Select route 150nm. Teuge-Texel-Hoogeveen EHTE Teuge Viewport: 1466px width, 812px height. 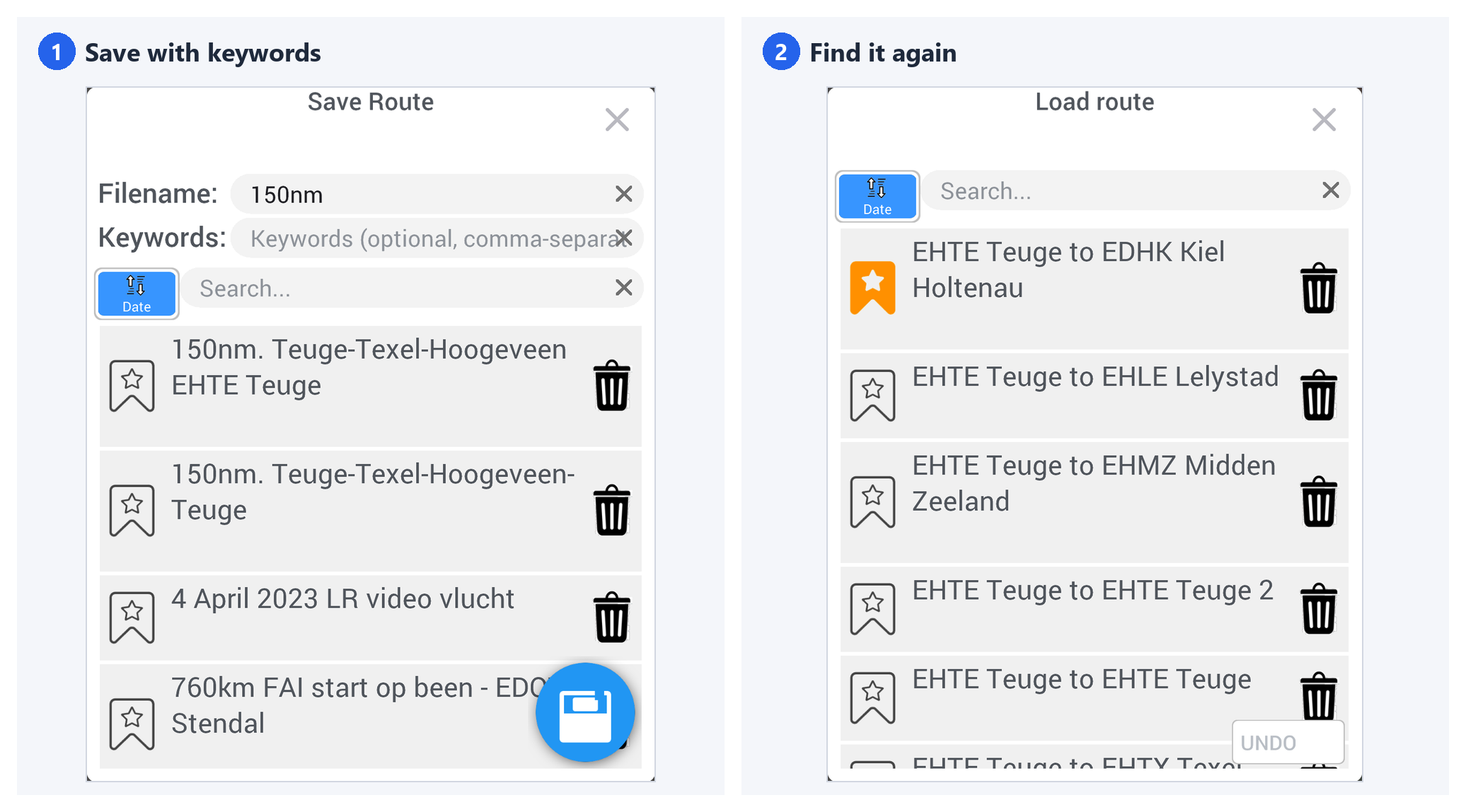tap(371, 386)
